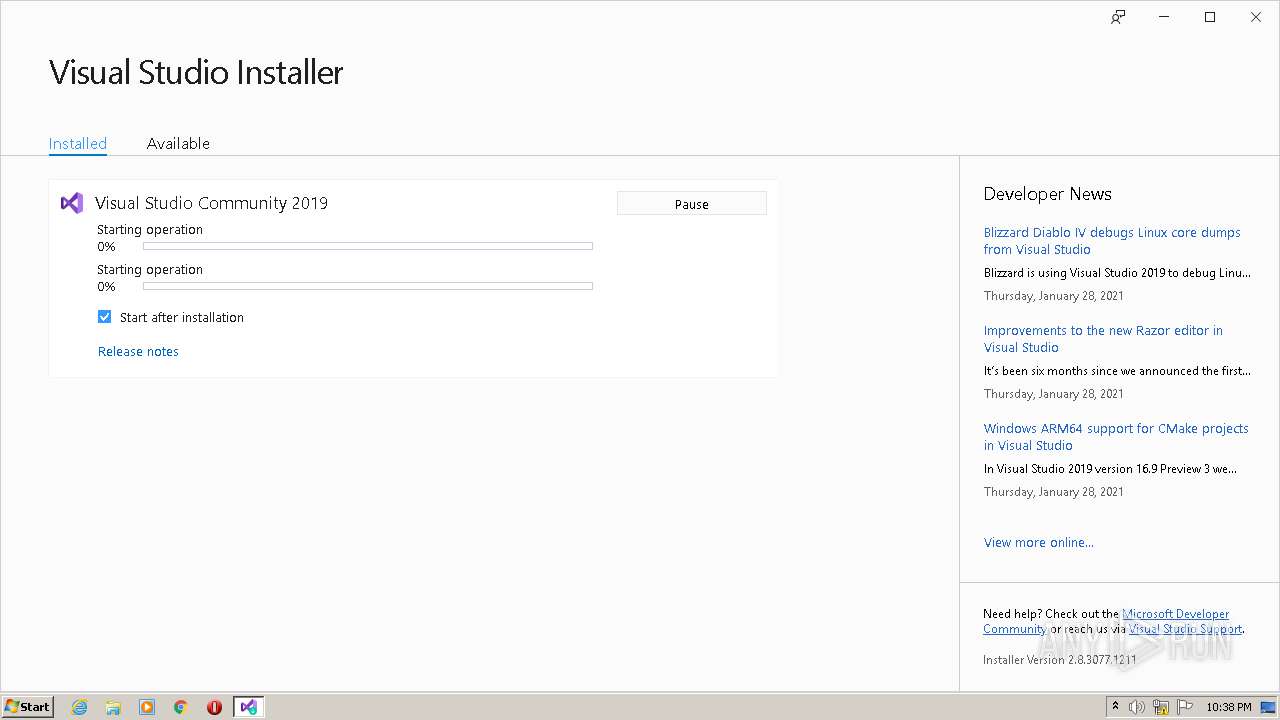The width and height of the screenshot is (1280, 720).
Task: Show hidden system tray icons
Action: [1115, 707]
